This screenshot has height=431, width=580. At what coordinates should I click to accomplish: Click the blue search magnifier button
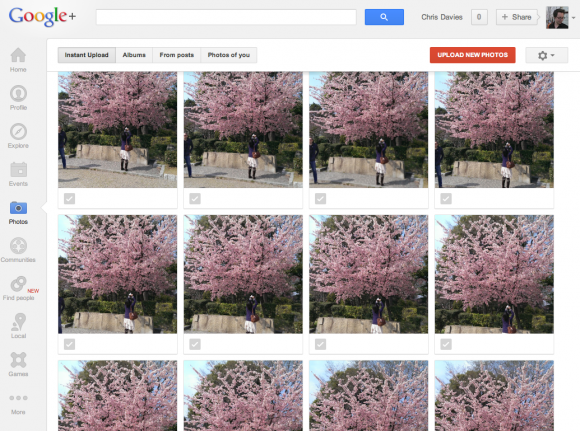click(x=384, y=17)
